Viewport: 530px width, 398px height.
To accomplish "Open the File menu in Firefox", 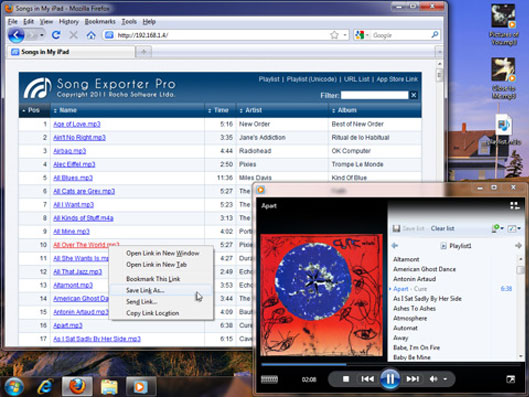I will point(13,21).
